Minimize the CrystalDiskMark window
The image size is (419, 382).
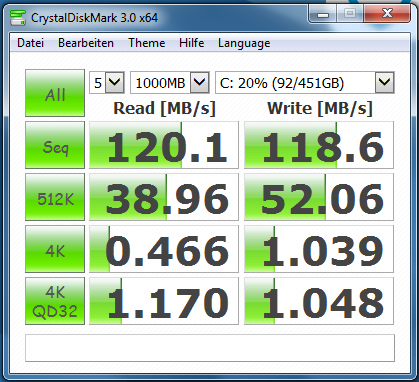coord(322,14)
